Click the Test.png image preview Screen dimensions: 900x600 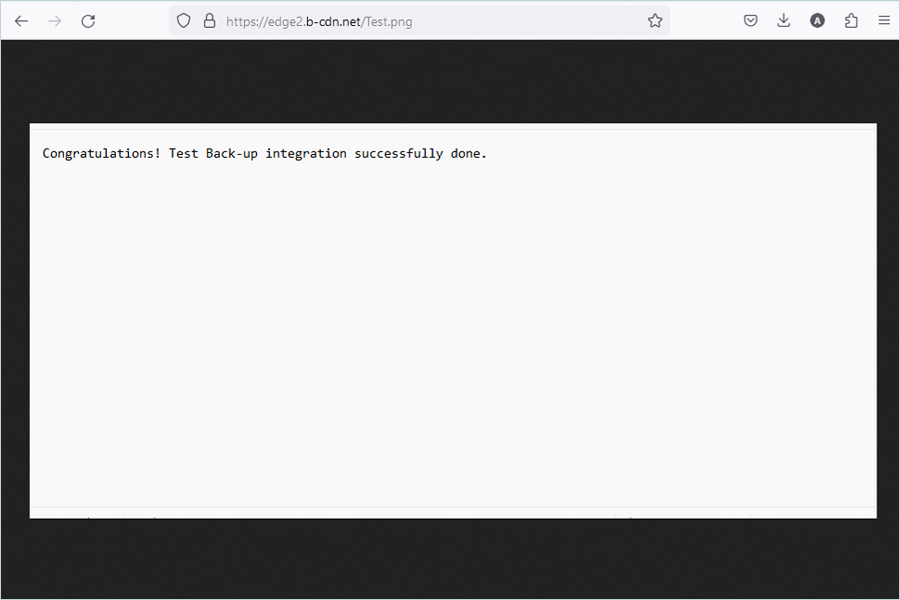453,321
